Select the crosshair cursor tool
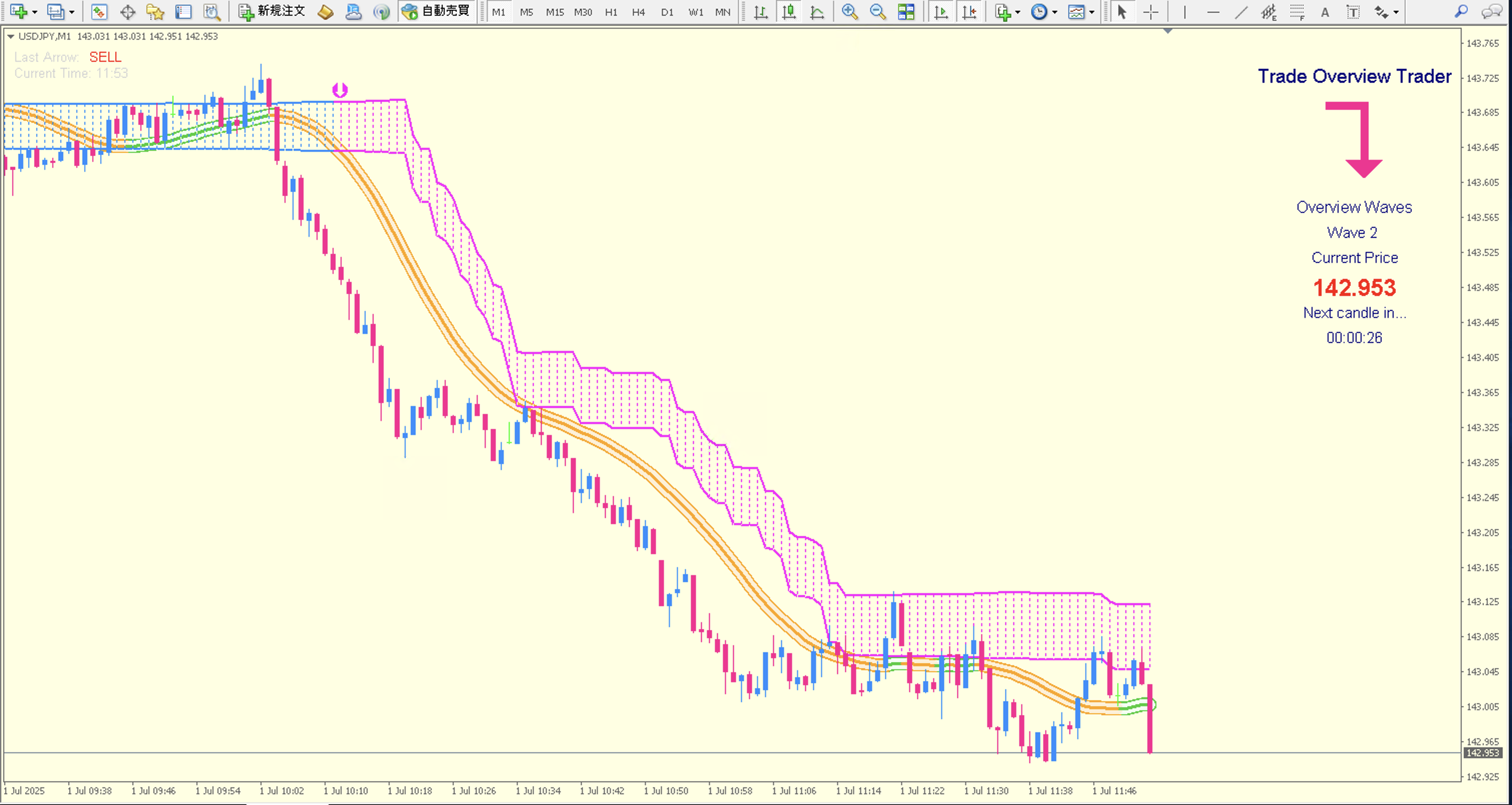 pyautogui.click(x=1151, y=12)
